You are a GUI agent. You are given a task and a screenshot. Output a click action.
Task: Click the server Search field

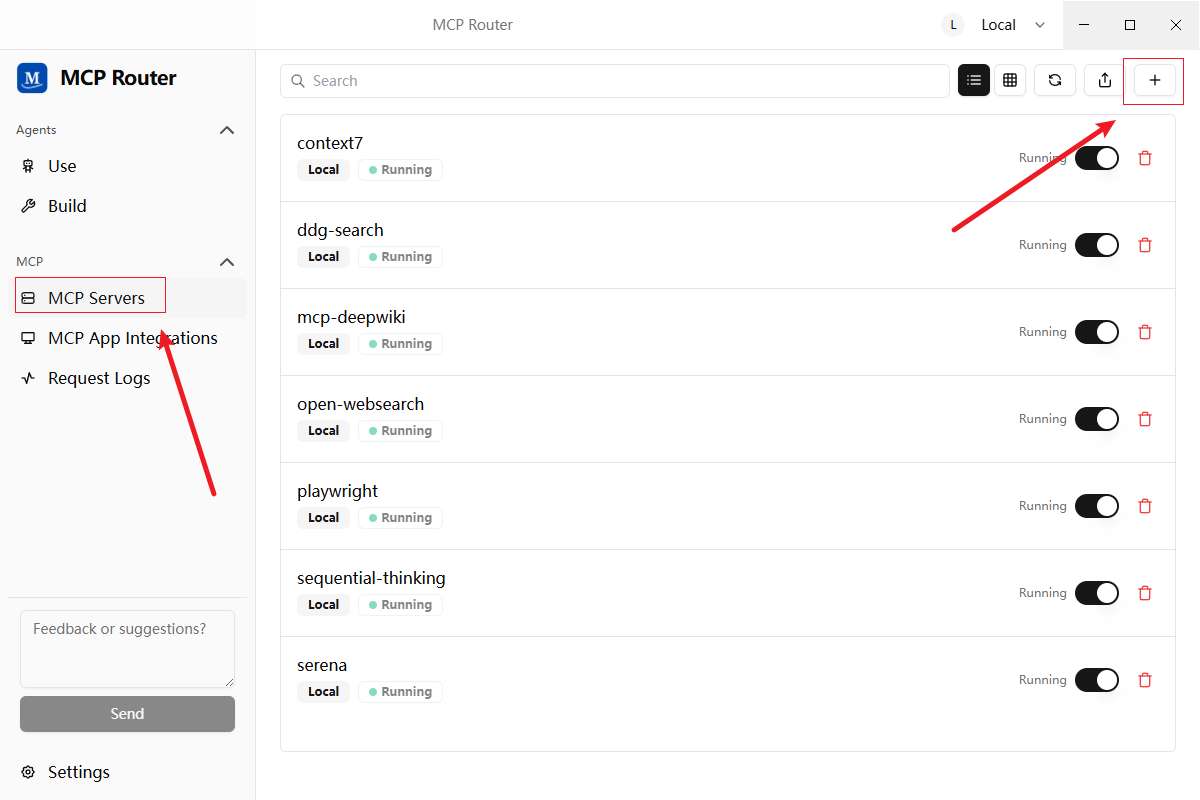pos(614,81)
